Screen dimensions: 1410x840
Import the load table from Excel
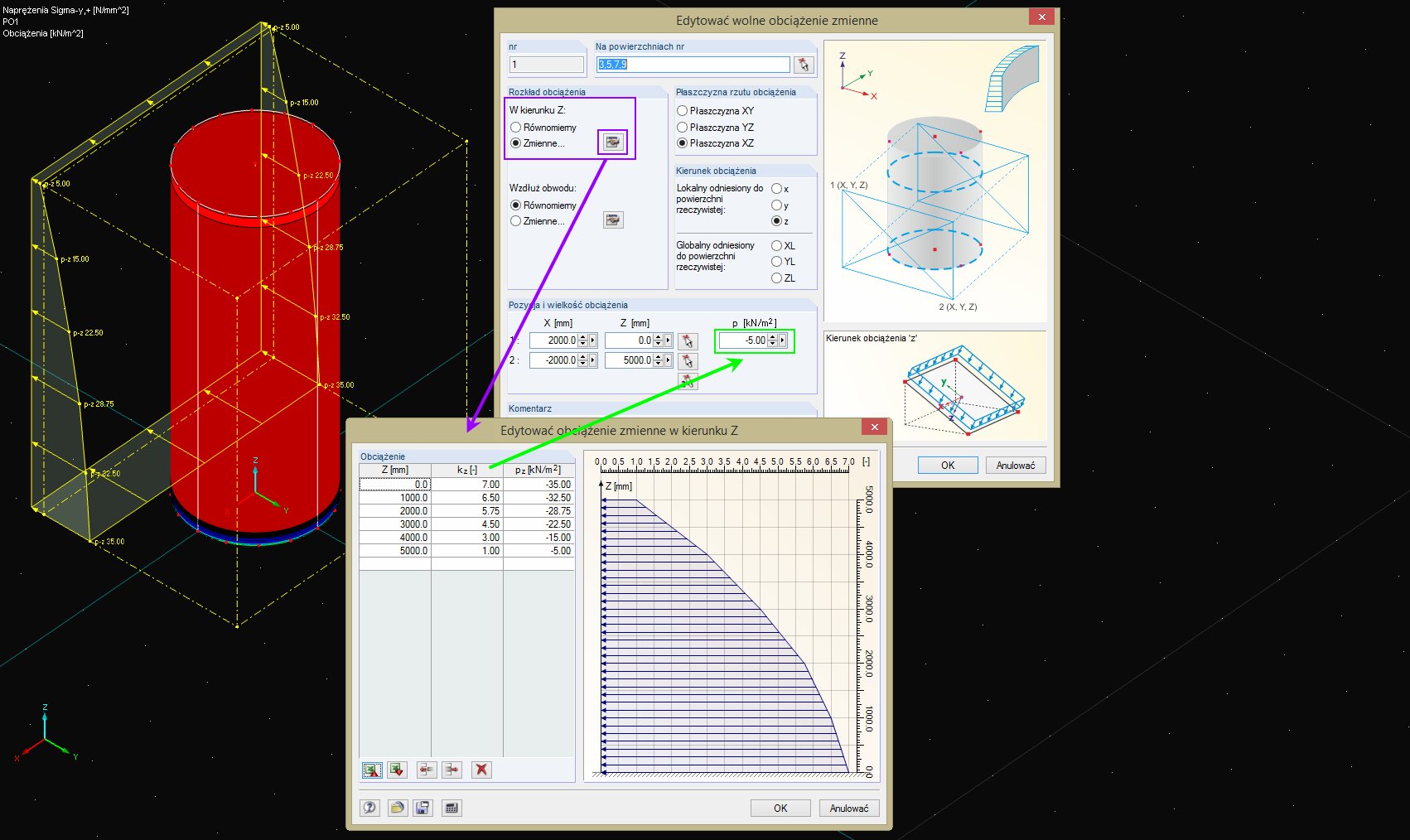point(398,770)
